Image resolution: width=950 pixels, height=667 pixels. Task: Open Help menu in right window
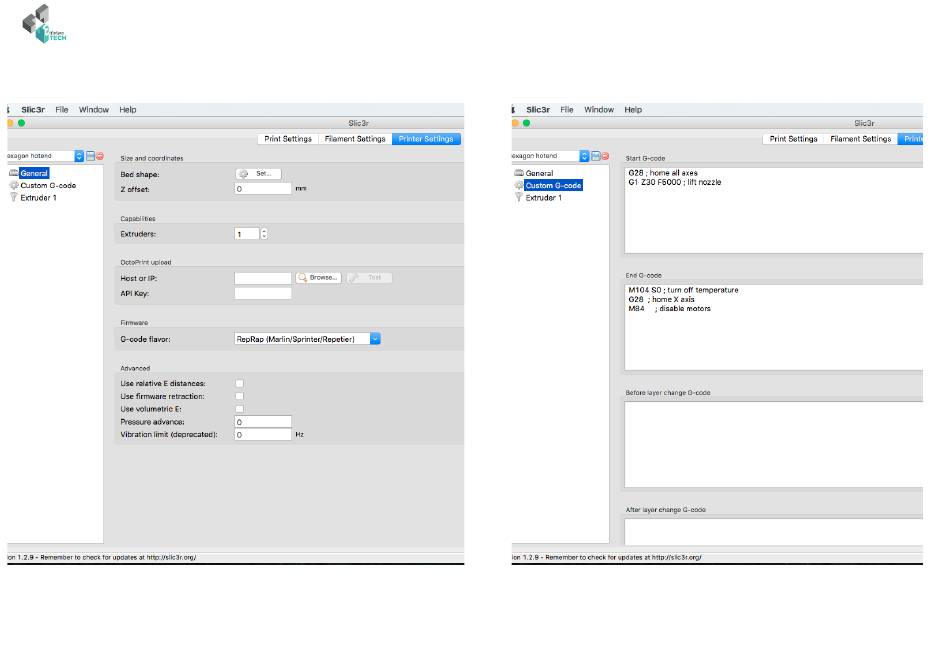coord(633,110)
